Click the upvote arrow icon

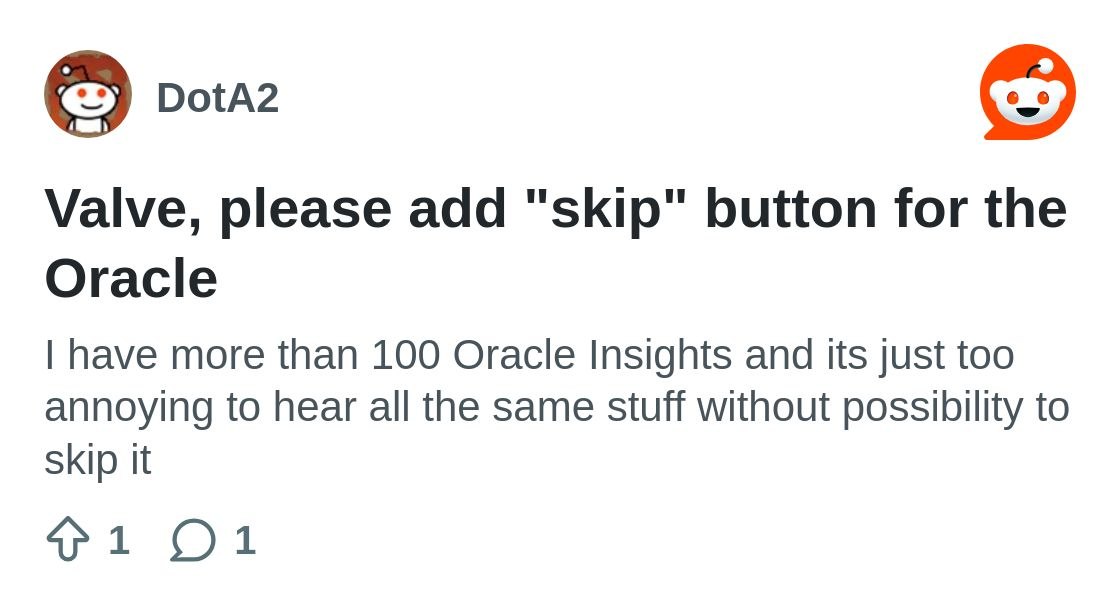[x=68, y=540]
